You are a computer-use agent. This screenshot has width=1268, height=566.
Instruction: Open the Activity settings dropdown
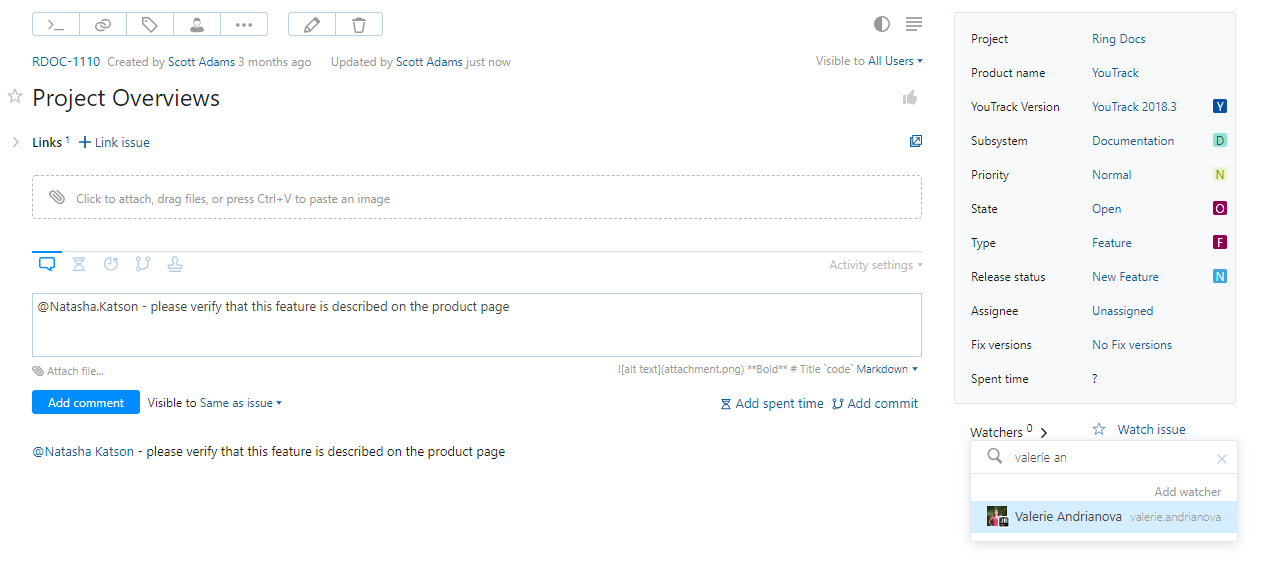click(875, 265)
